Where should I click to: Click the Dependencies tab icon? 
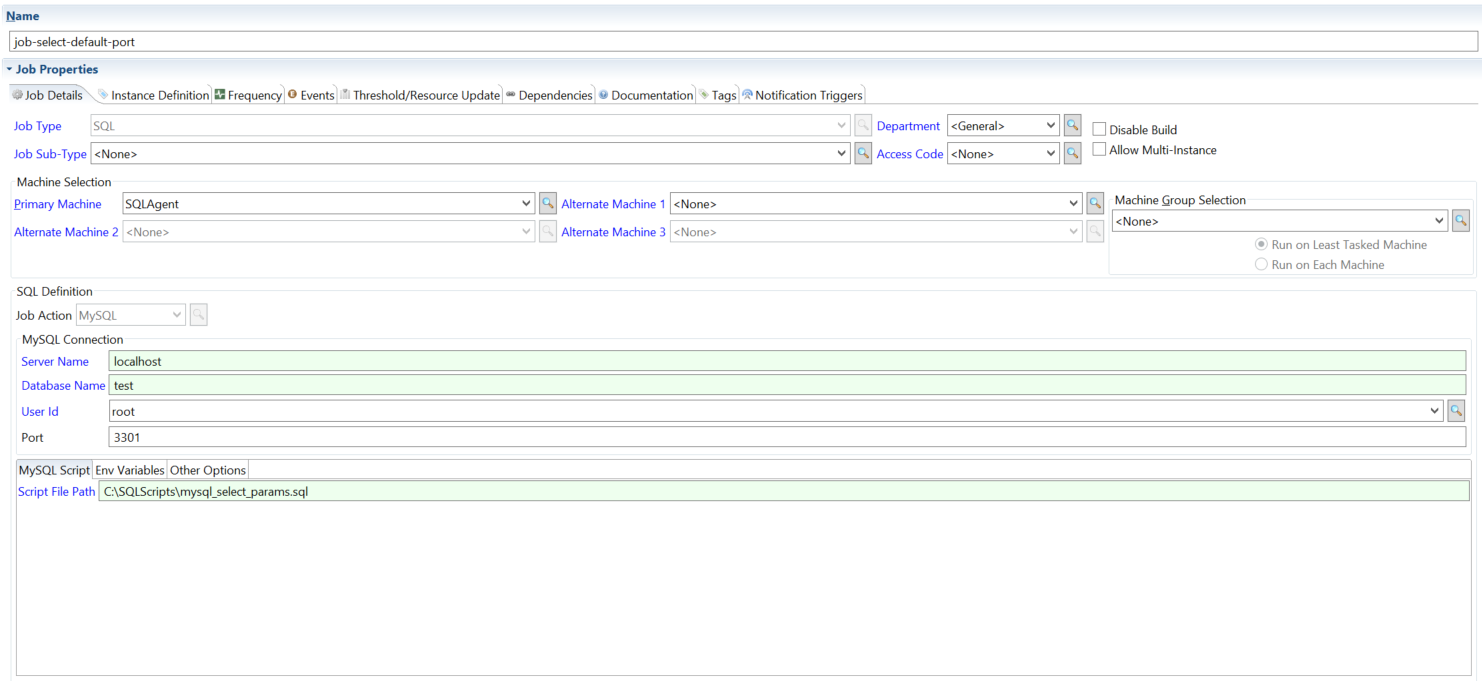click(510, 95)
